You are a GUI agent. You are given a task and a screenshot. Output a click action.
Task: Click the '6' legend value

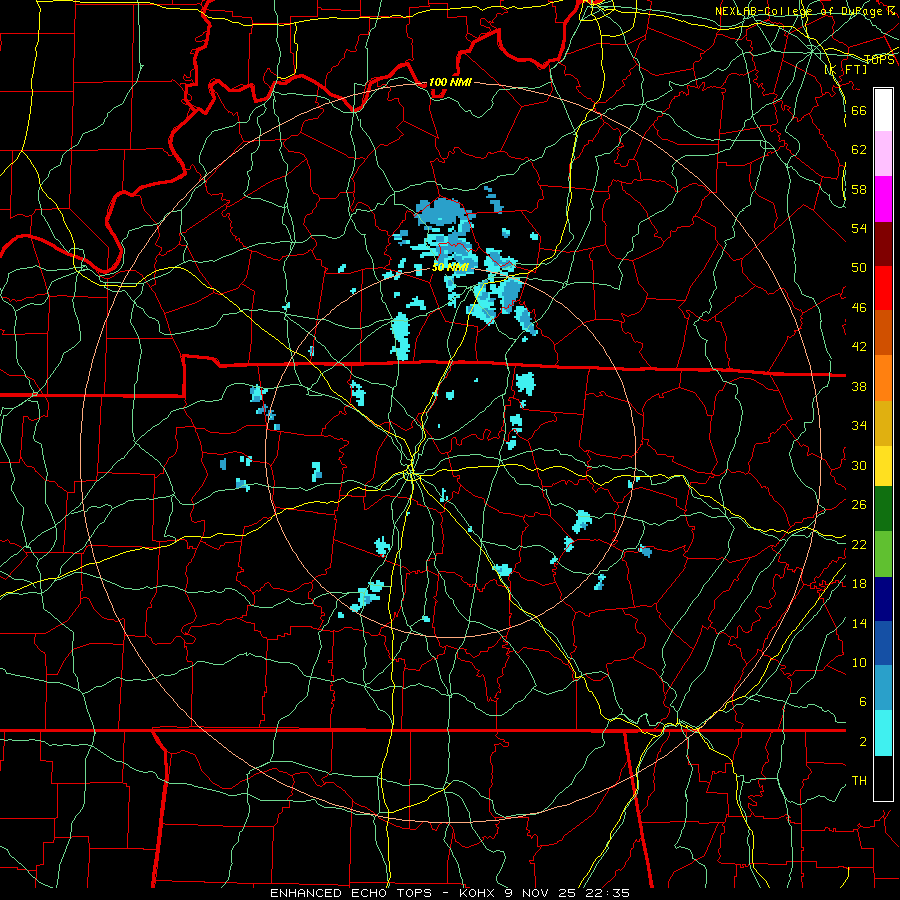click(x=862, y=701)
